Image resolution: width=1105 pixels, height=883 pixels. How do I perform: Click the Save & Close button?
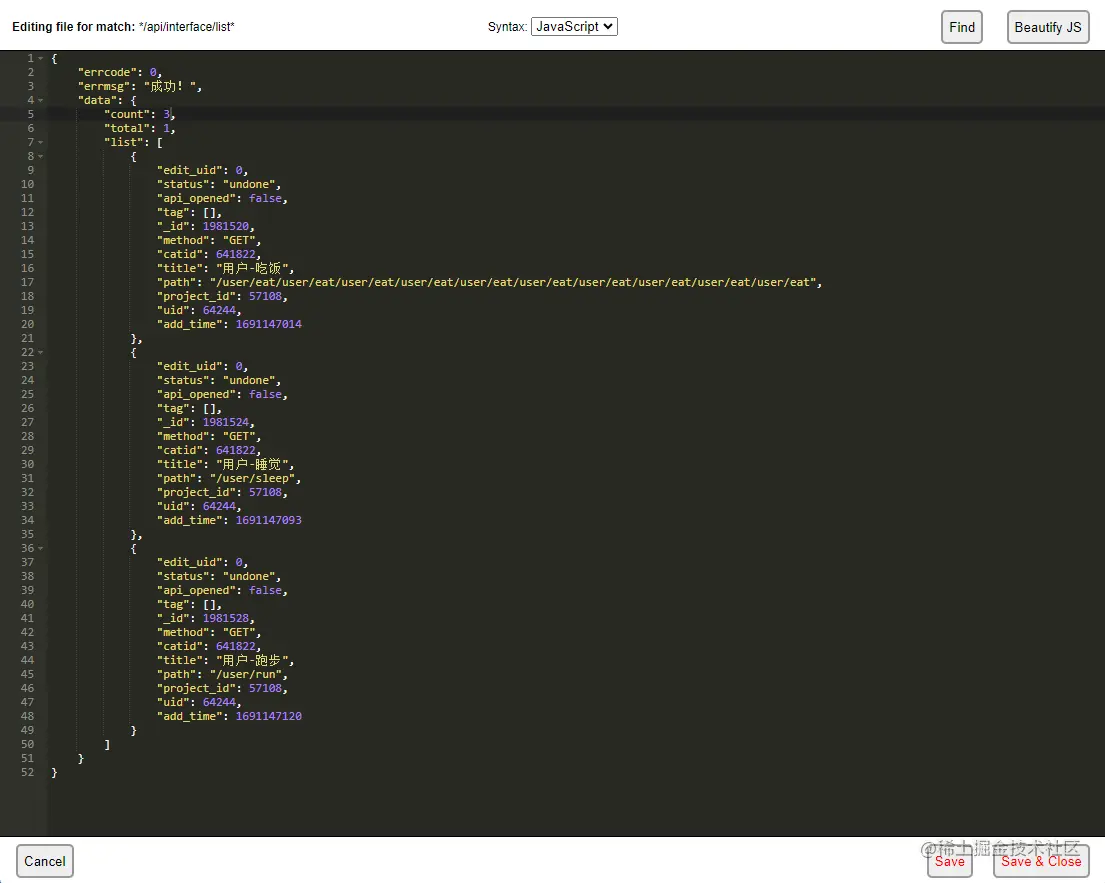tap(1041, 861)
